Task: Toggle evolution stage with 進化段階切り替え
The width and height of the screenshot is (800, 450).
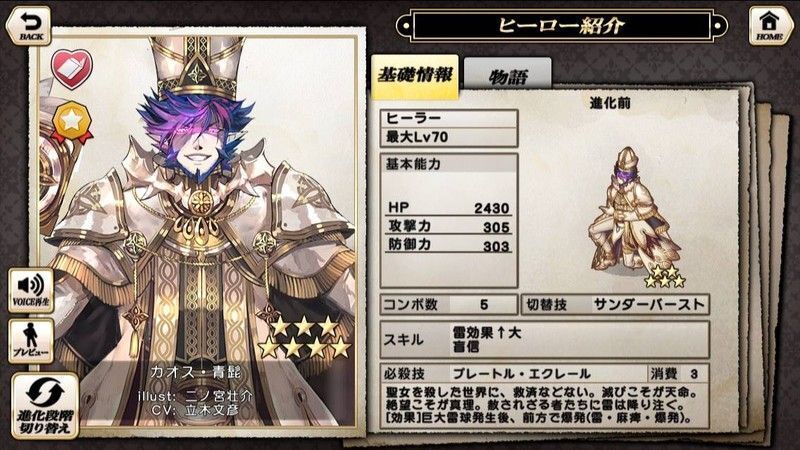Action: click(x=45, y=406)
